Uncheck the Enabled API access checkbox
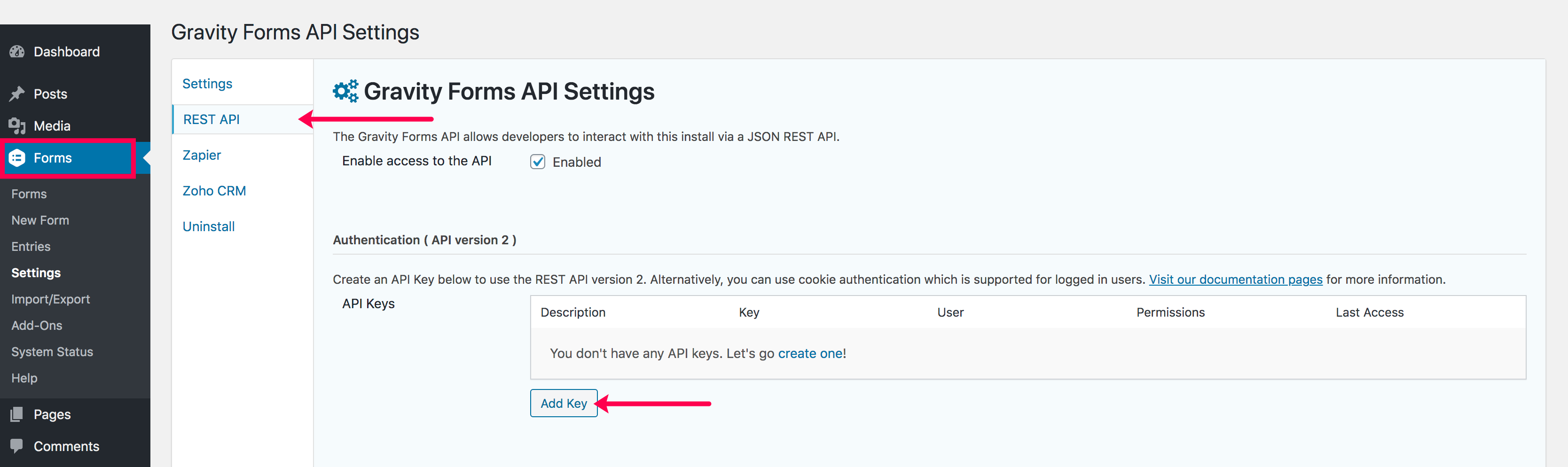This screenshot has height=467, width=1568. (x=538, y=162)
